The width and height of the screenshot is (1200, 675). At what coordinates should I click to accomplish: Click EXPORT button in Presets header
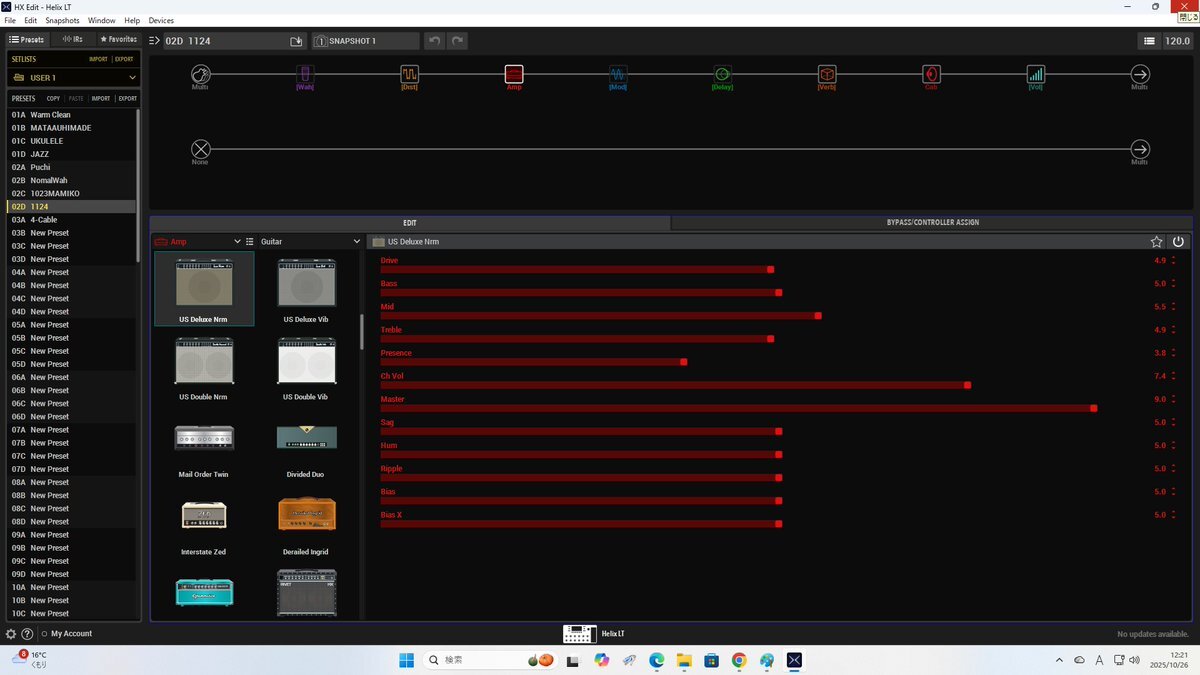127,98
